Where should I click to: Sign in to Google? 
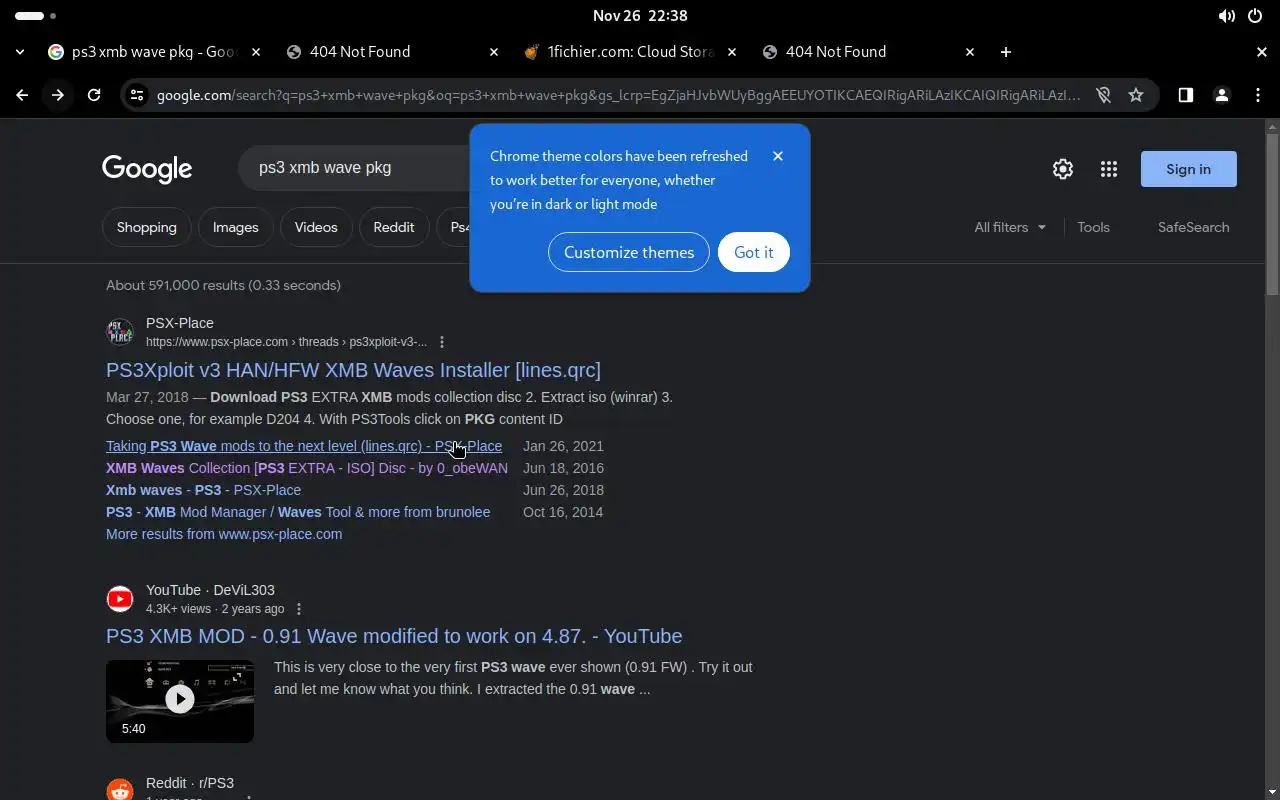[1188, 169]
